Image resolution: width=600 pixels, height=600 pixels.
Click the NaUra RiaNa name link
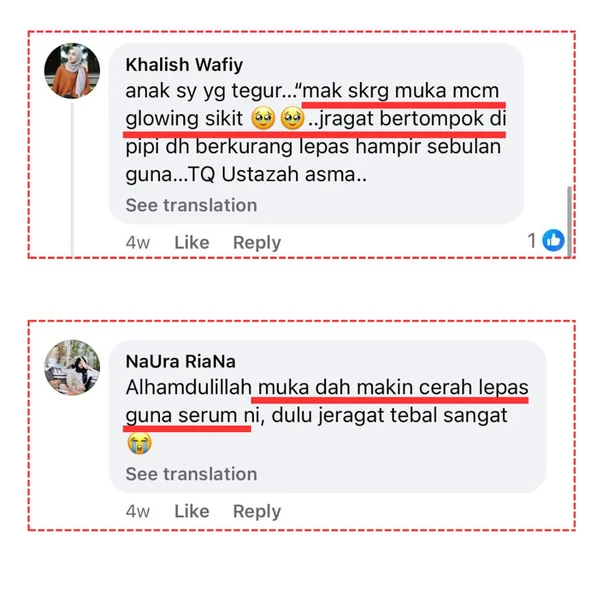(181, 362)
